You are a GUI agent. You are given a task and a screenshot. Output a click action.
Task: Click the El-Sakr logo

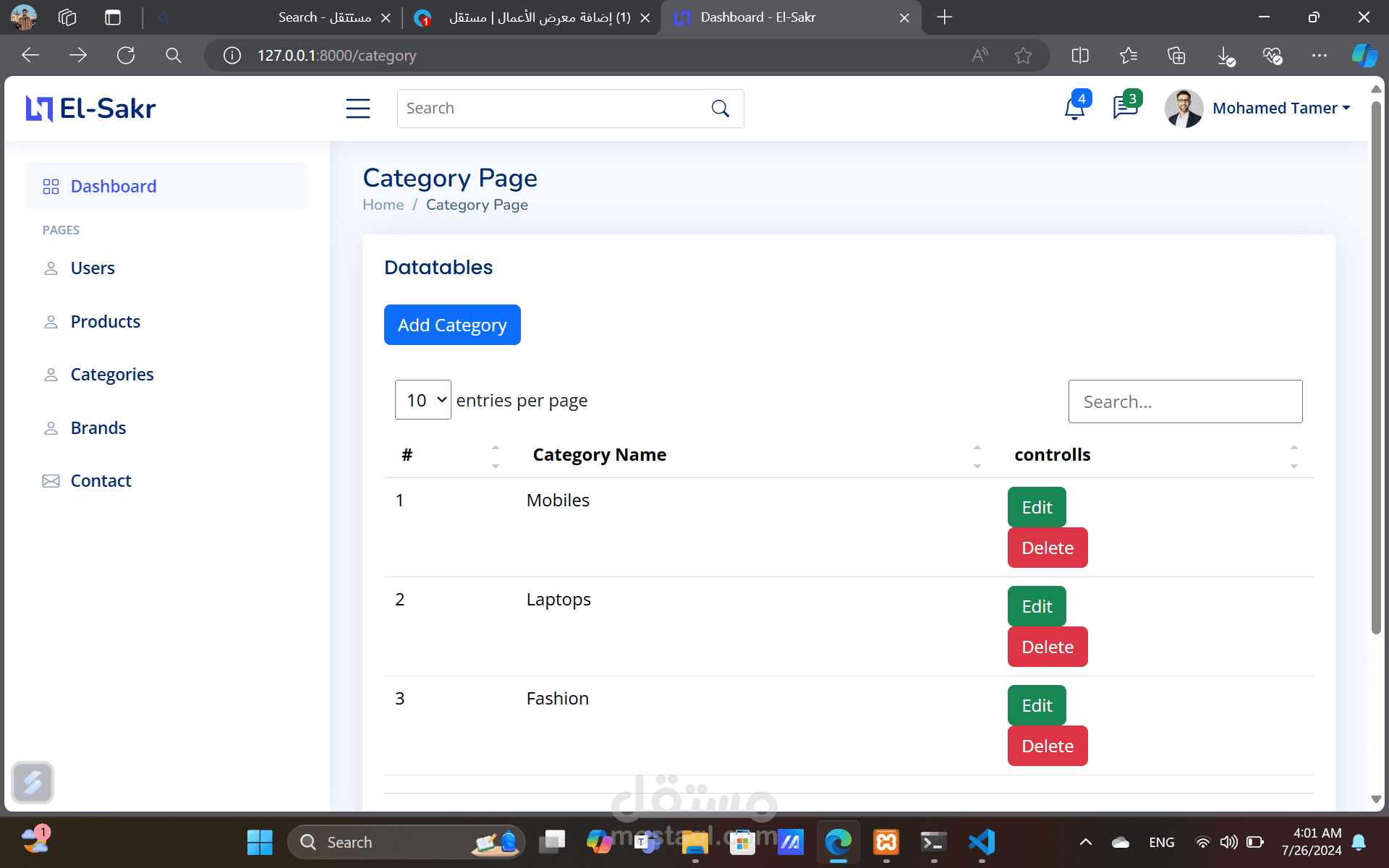(91, 109)
